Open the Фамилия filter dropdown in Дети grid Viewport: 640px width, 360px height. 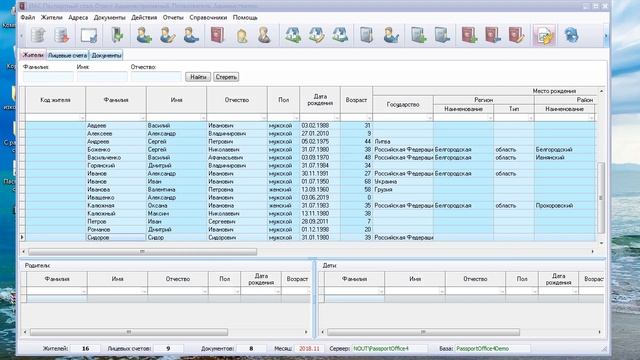(x=380, y=291)
